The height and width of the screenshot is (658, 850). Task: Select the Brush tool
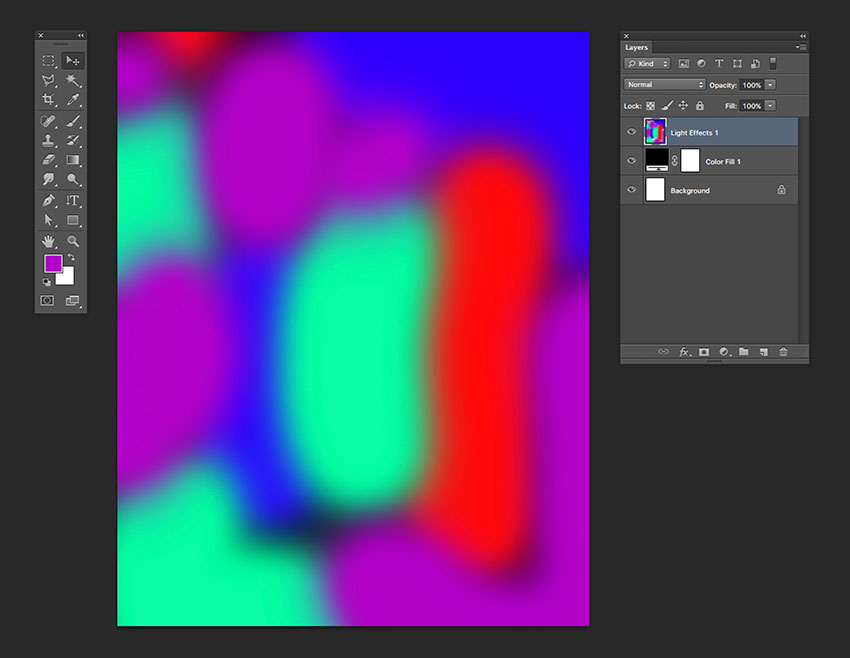point(73,121)
